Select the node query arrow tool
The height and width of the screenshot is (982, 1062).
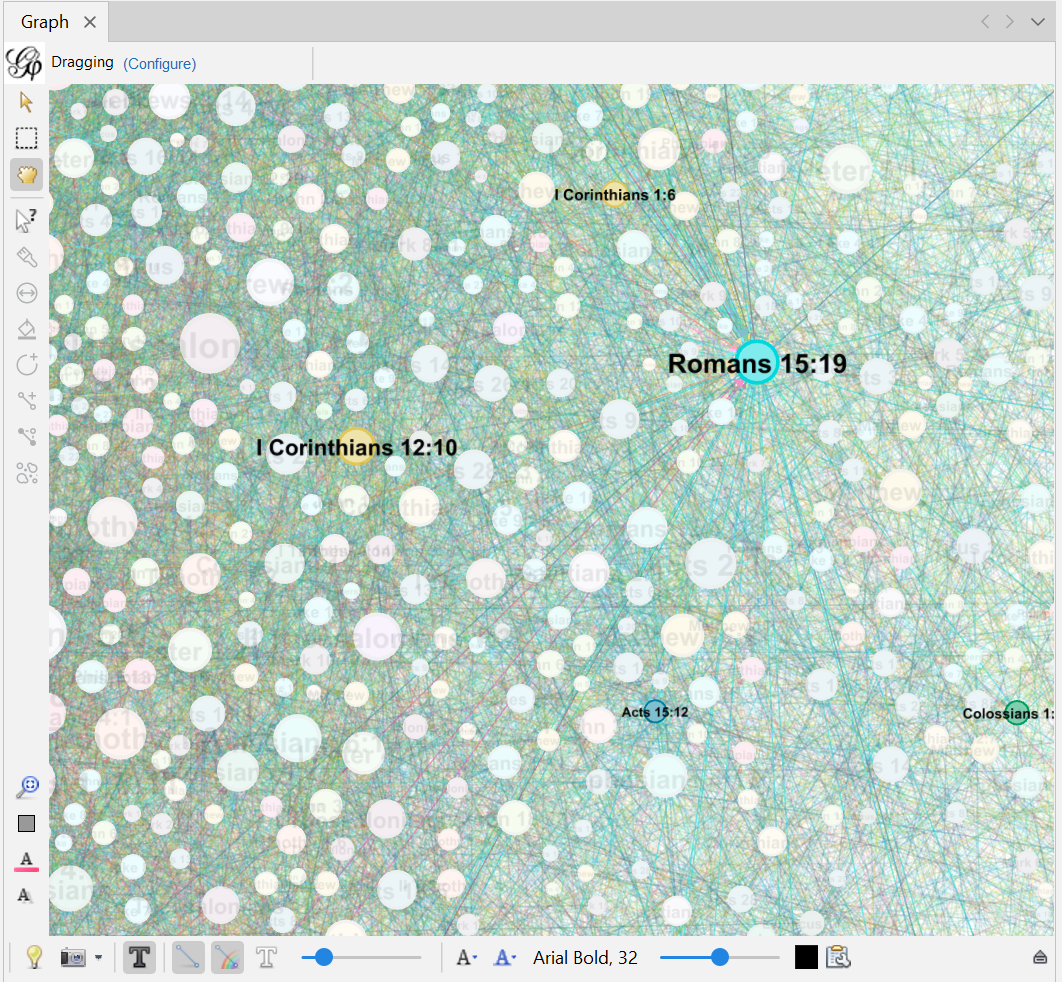click(26, 220)
